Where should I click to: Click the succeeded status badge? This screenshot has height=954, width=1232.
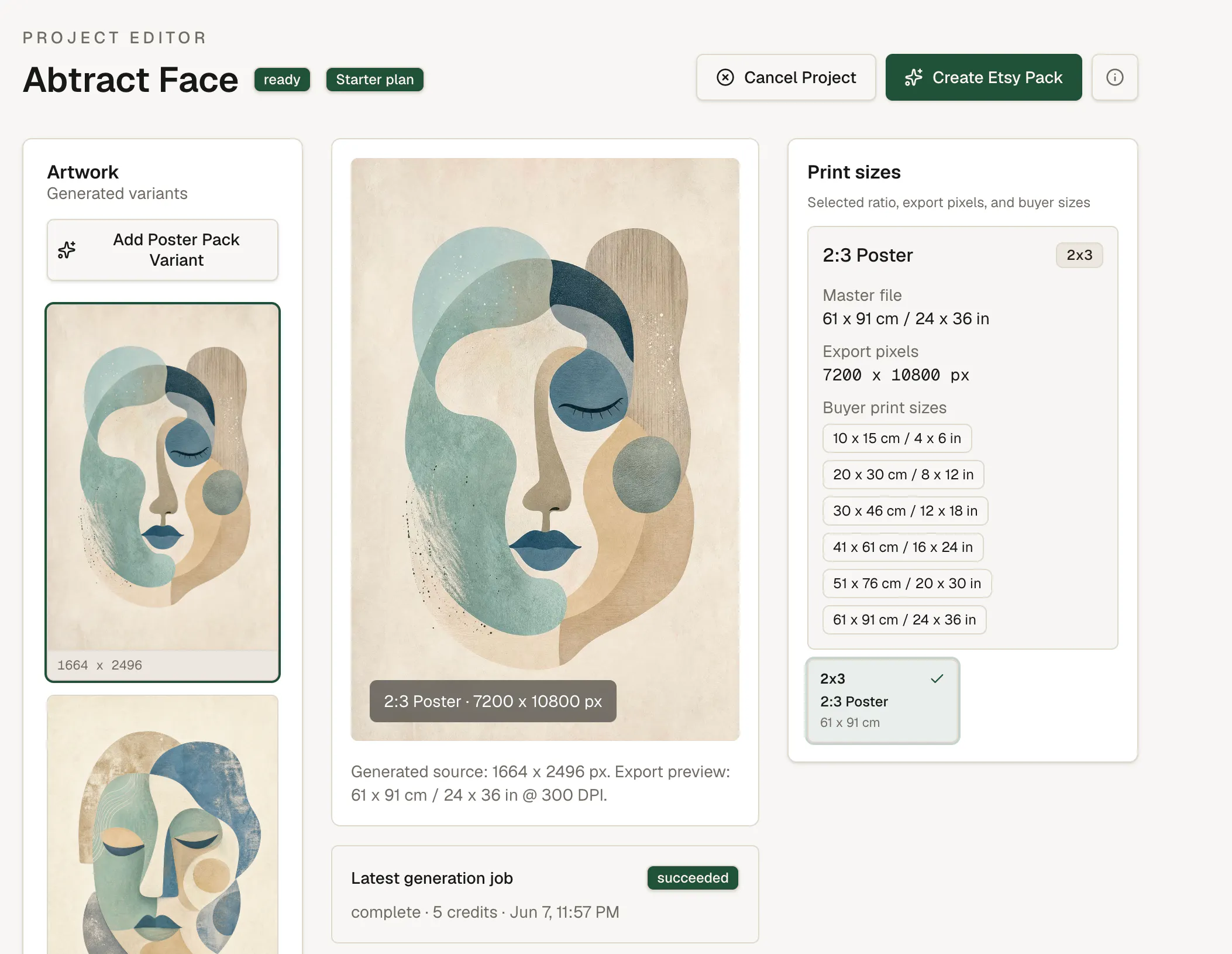[693, 878]
